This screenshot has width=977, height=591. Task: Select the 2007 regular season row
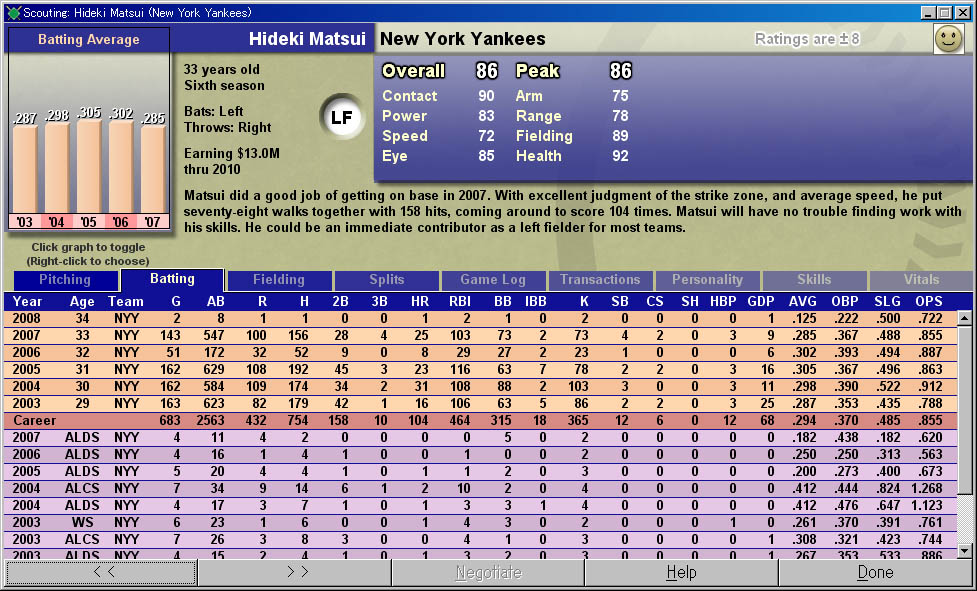point(480,335)
